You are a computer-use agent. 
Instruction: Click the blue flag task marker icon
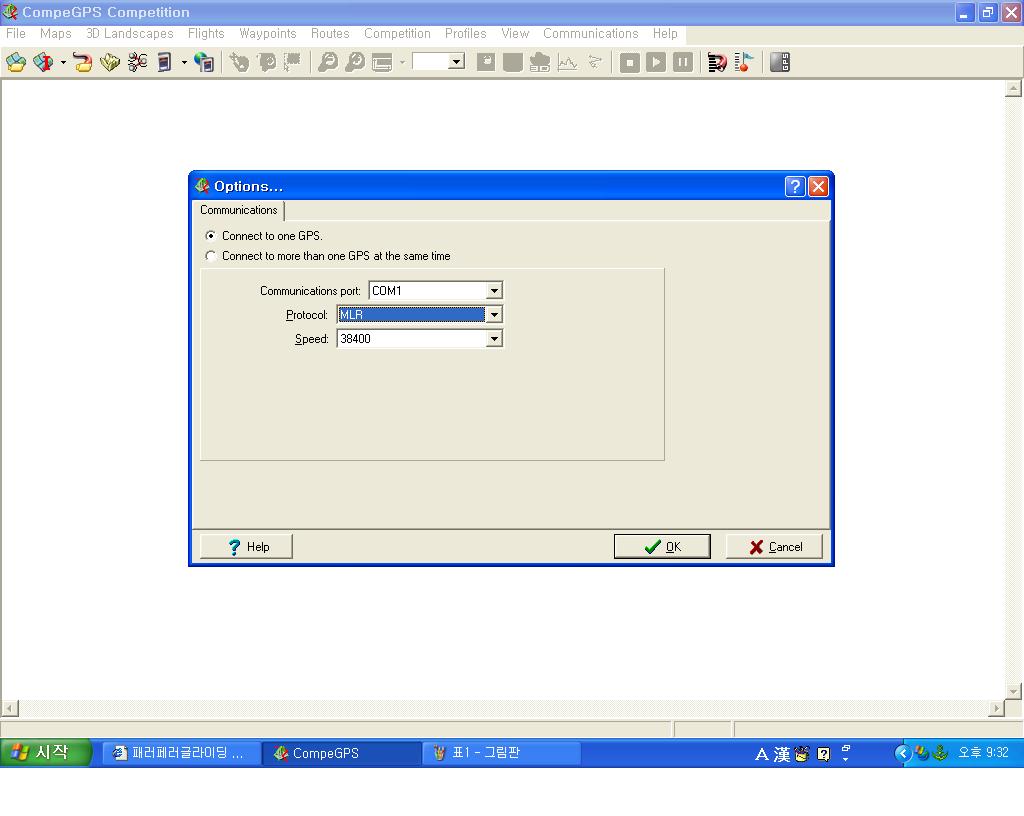click(744, 62)
